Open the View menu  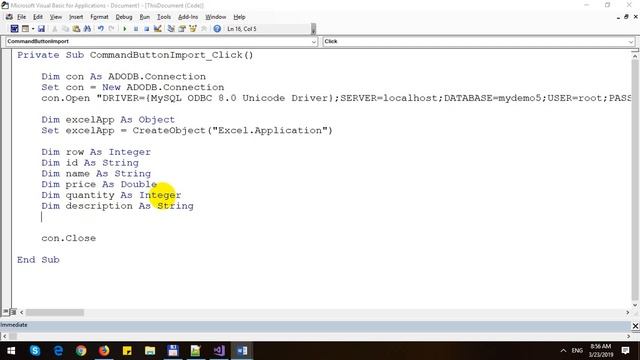click(x=56, y=17)
